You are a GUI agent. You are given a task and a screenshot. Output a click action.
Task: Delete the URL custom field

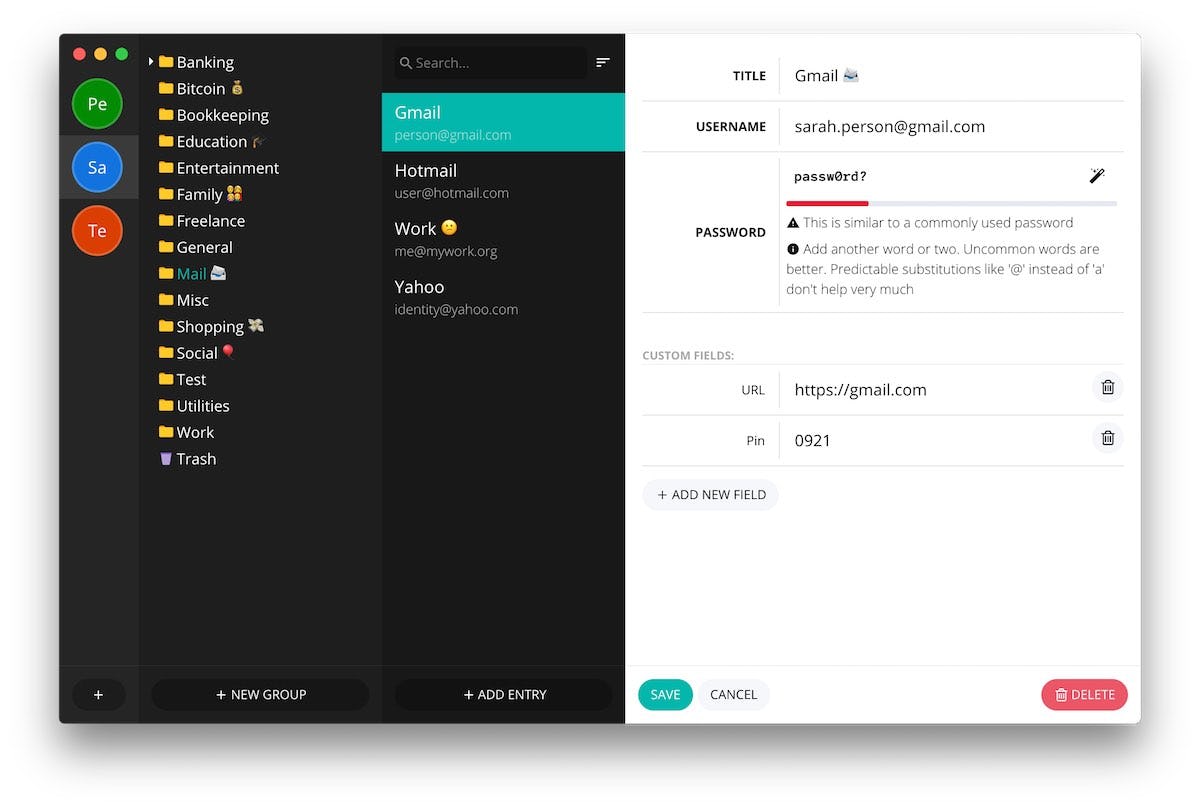[x=1107, y=388]
